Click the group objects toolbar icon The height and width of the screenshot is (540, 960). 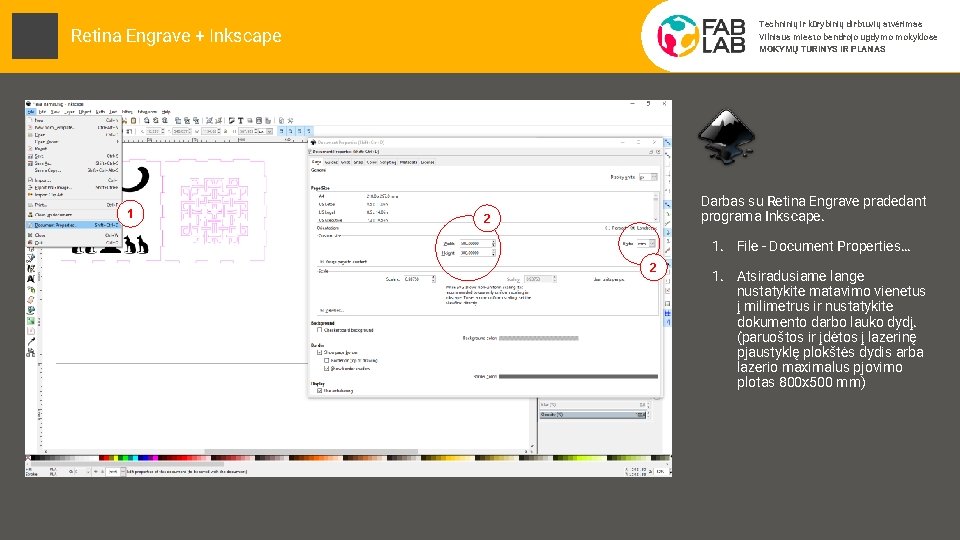[209, 121]
